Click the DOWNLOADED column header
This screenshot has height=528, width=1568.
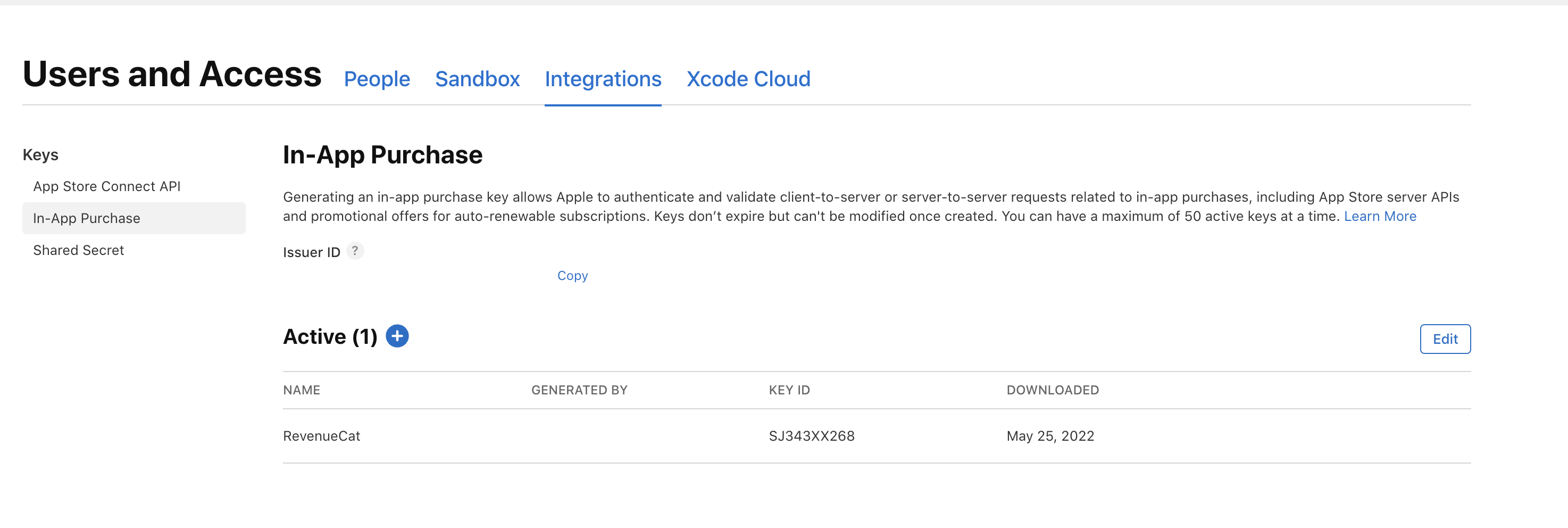[x=1053, y=390]
